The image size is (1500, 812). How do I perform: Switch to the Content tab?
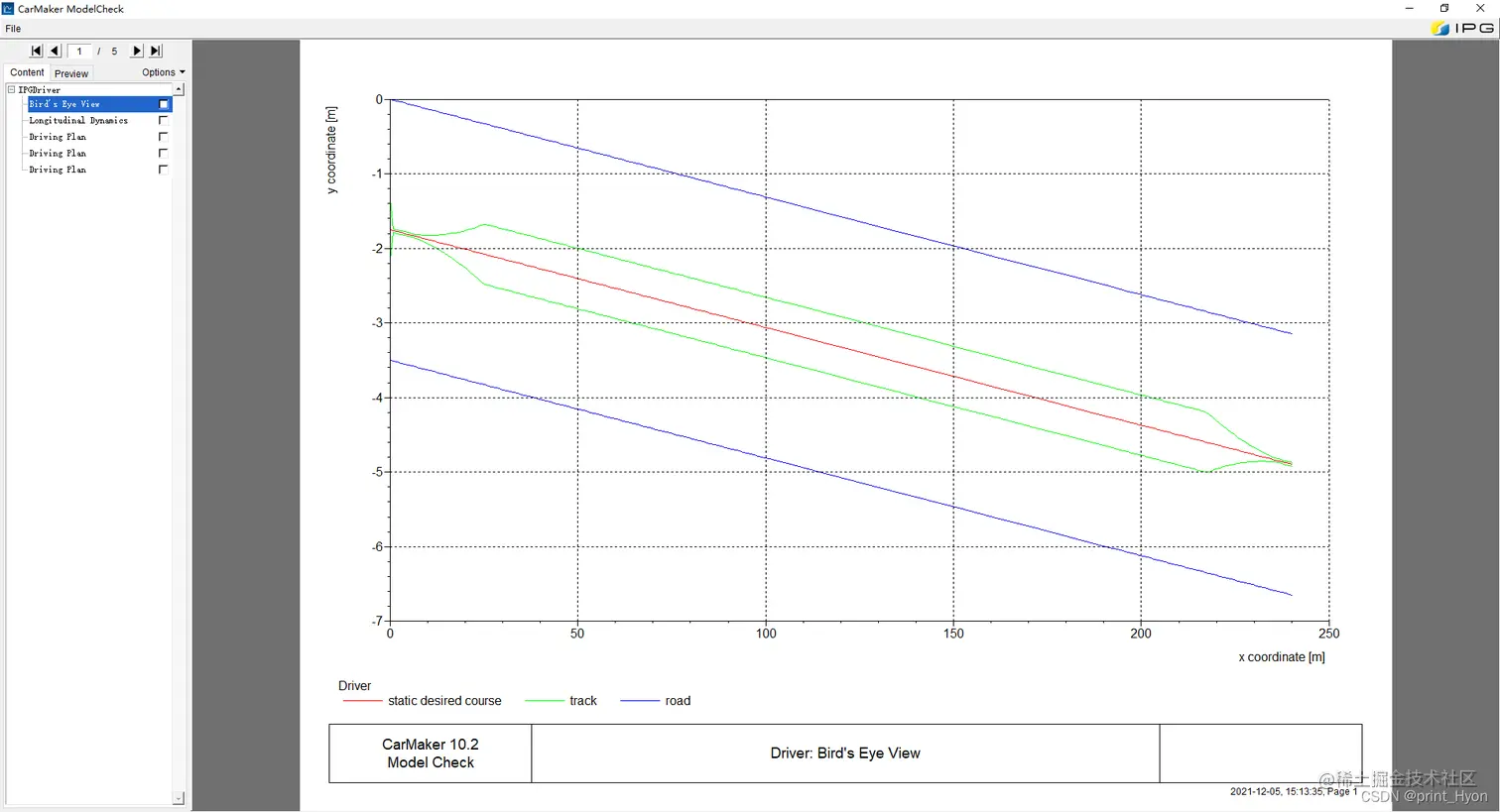[27, 72]
